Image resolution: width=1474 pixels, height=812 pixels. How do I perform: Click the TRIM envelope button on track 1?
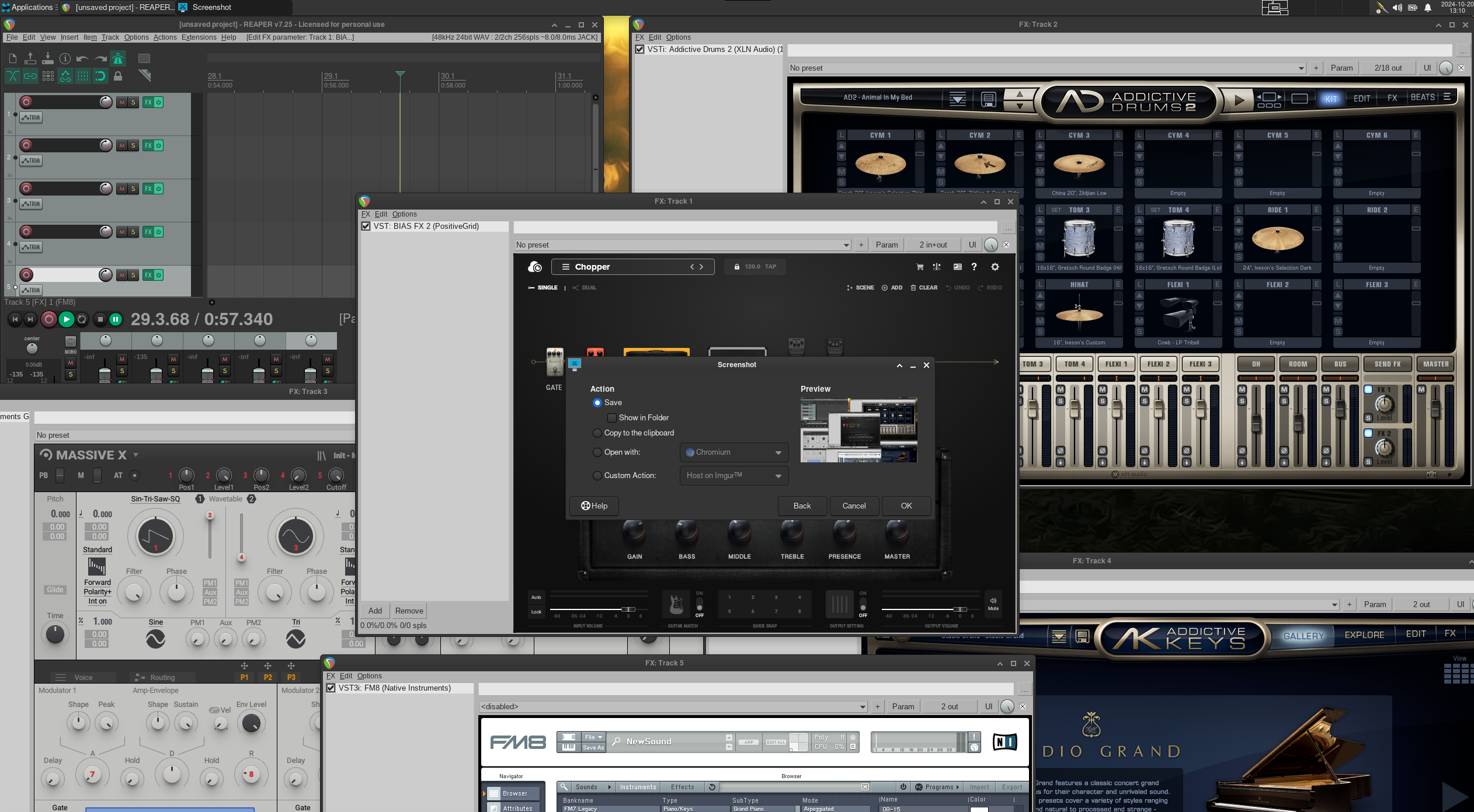click(31, 117)
